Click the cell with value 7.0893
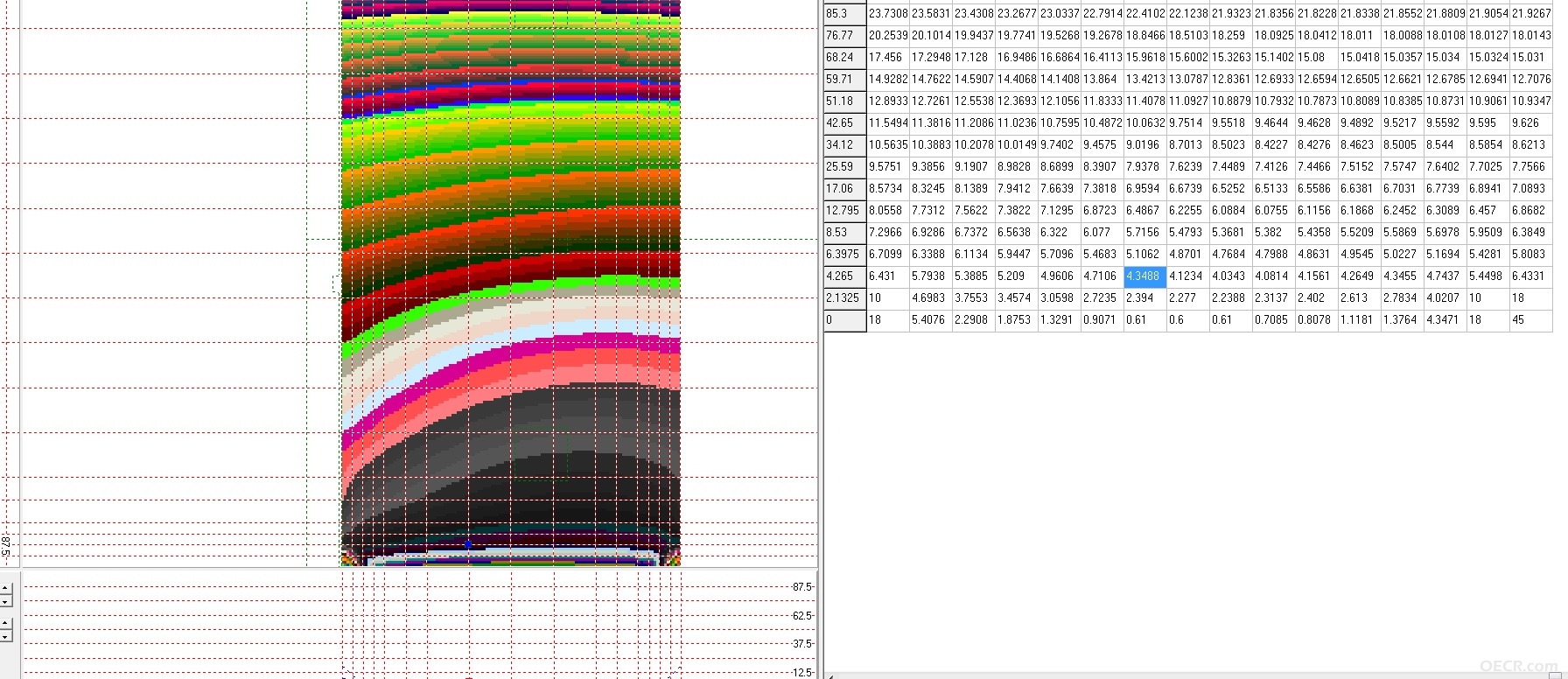 [x=1531, y=189]
